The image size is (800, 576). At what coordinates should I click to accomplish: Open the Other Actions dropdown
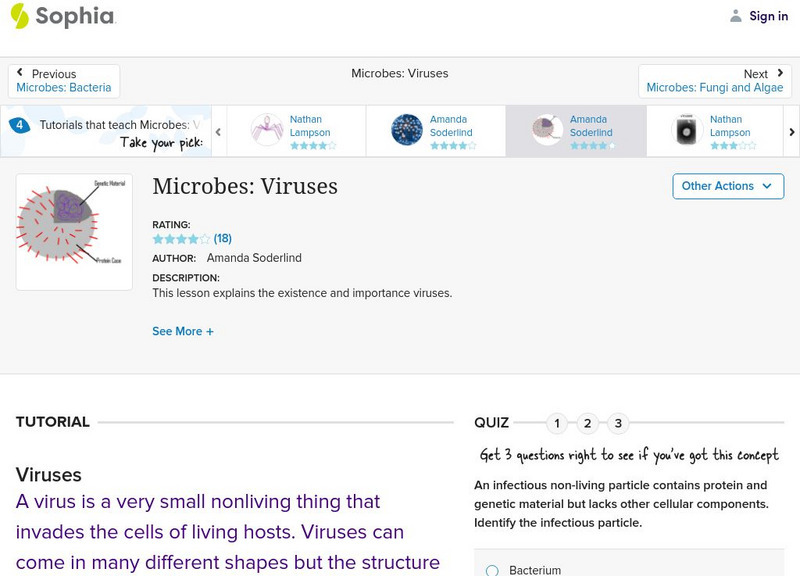click(x=727, y=186)
